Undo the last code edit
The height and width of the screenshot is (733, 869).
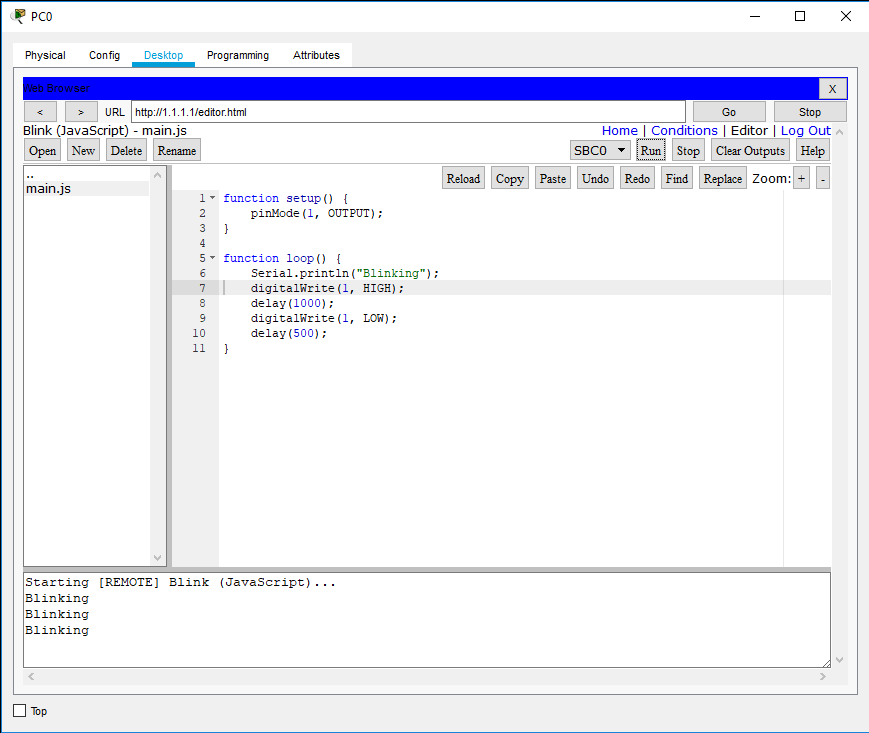[595, 177]
